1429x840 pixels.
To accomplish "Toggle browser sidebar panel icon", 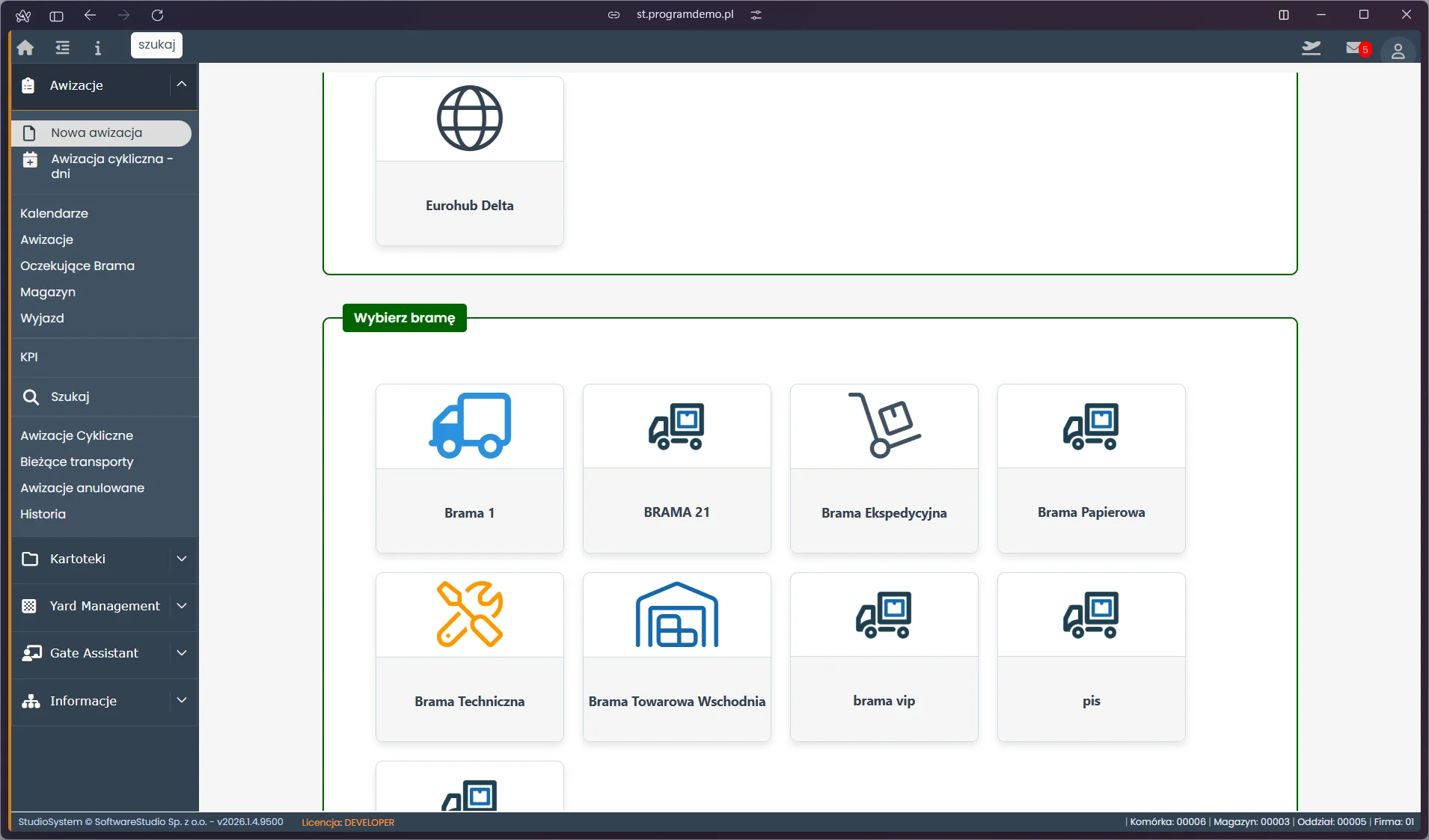I will (56, 15).
